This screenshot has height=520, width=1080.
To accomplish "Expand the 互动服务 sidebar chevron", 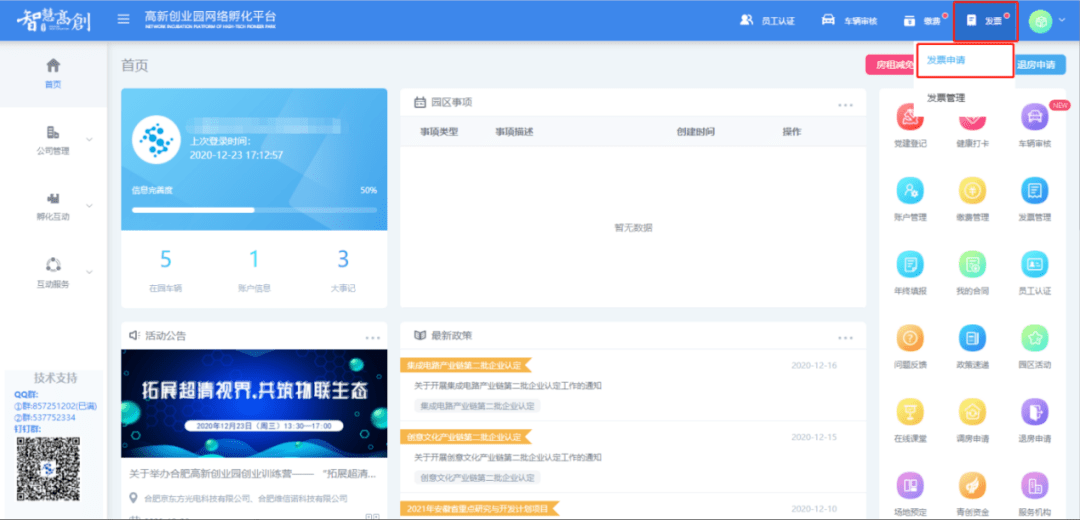I will pos(90,272).
